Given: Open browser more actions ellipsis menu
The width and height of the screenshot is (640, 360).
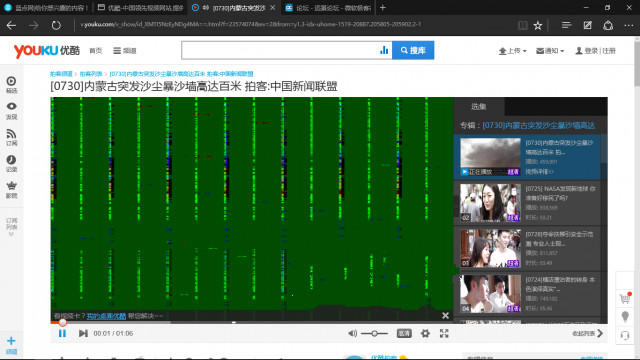Looking at the screenshot, I should point(629,25).
